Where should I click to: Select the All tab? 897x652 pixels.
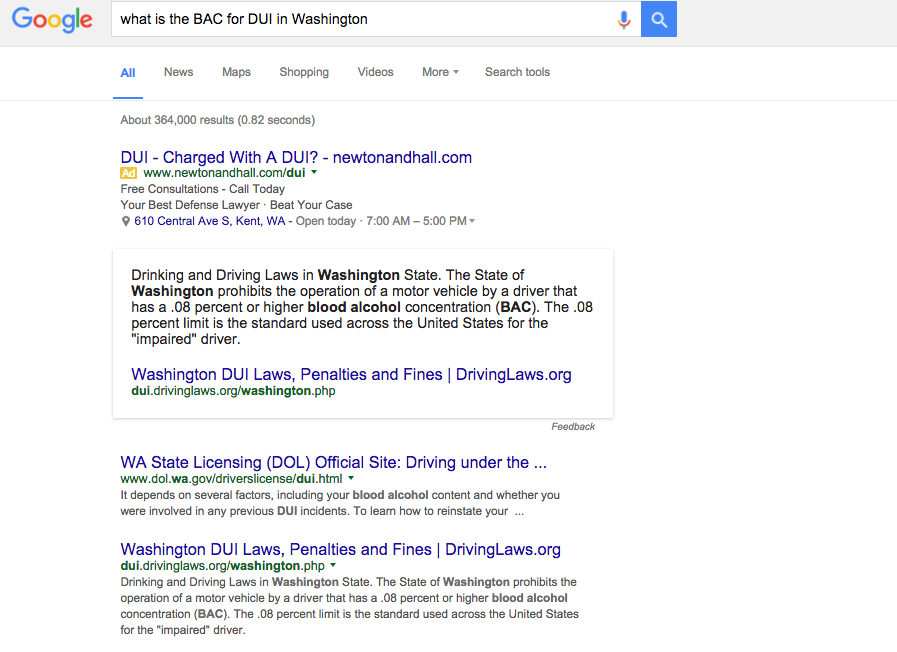tap(128, 73)
